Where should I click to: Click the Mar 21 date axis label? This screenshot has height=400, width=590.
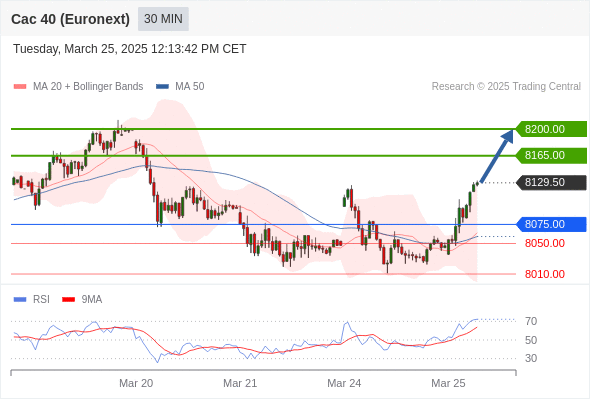click(x=240, y=383)
